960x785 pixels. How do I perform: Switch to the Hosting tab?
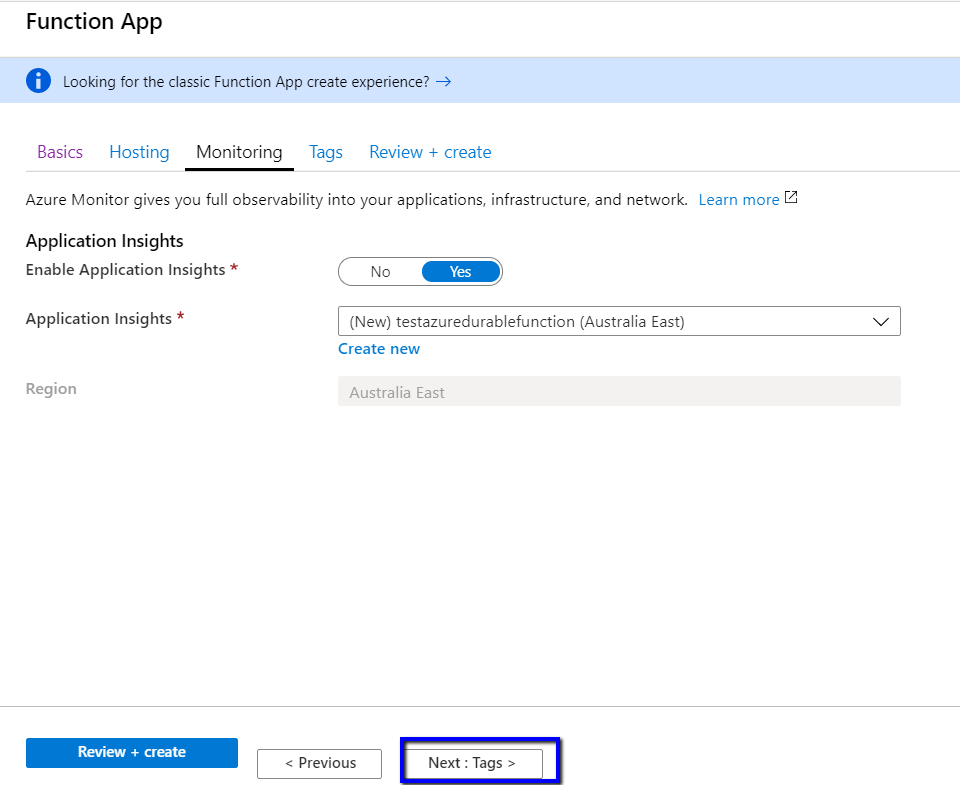pos(139,152)
